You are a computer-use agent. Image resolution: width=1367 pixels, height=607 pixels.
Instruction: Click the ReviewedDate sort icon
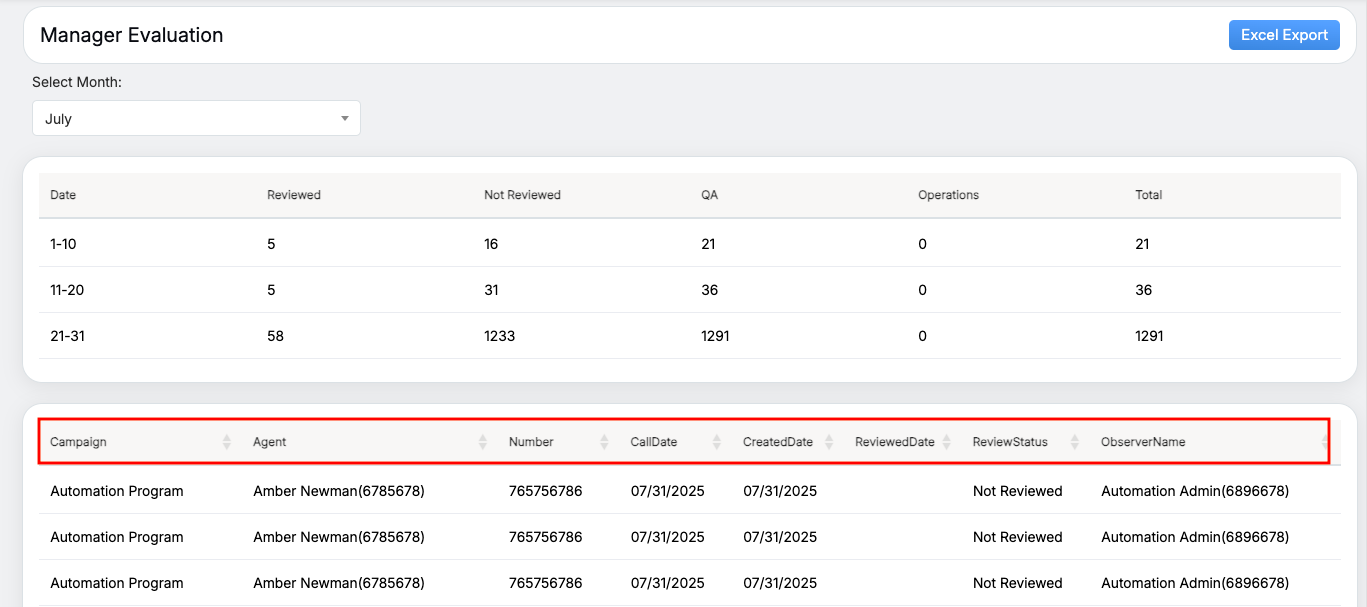[x=947, y=442]
